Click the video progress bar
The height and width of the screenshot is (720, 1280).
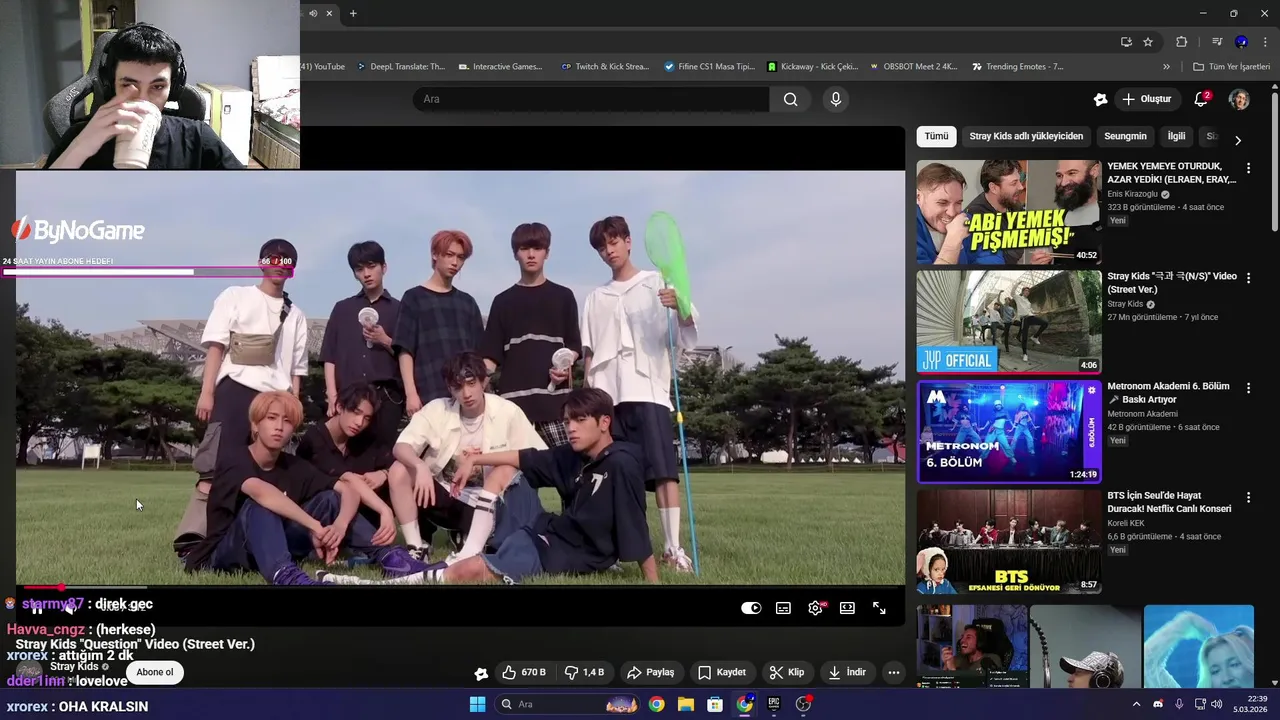click(x=461, y=587)
